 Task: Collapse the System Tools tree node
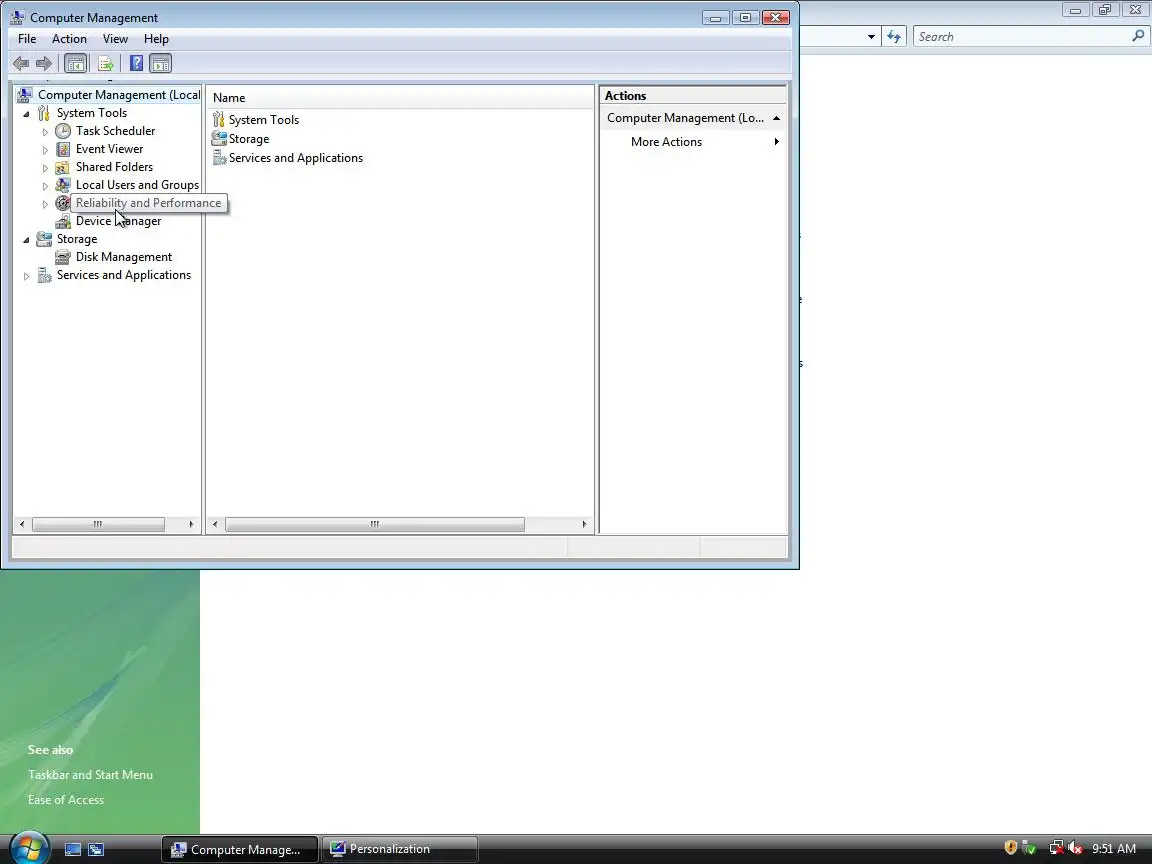pos(26,114)
